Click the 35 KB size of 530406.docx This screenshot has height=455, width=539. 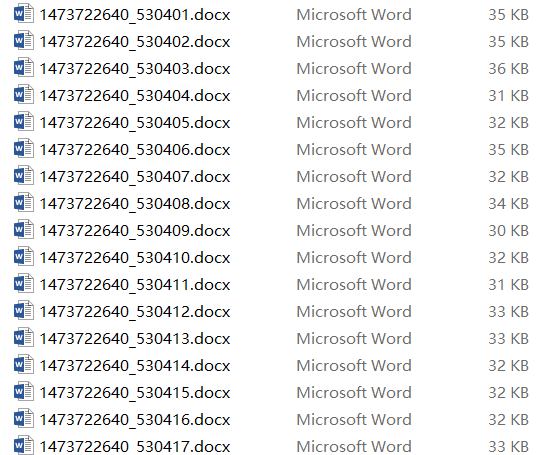(x=508, y=150)
